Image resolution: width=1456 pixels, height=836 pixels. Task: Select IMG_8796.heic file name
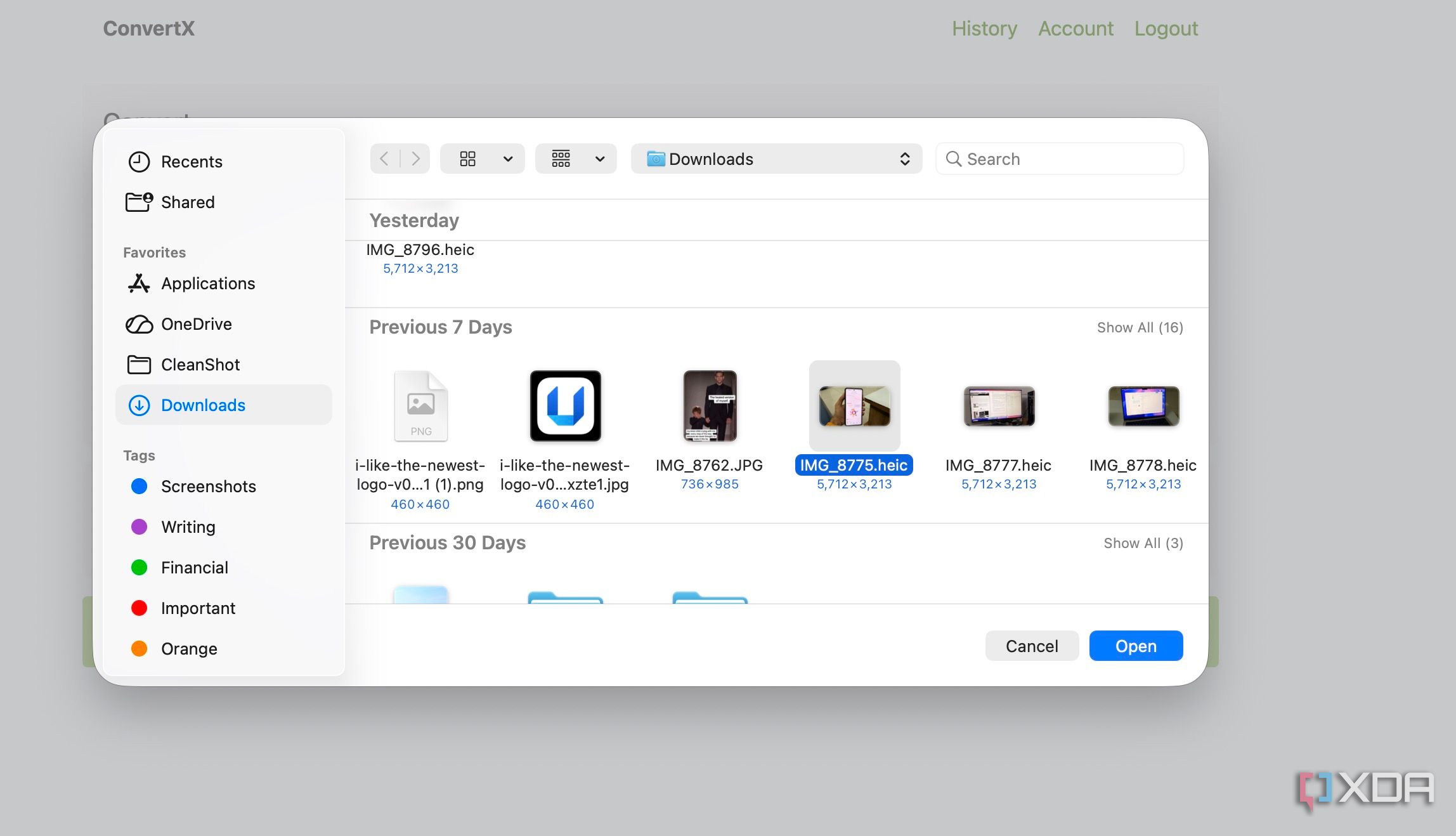coord(420,250)
